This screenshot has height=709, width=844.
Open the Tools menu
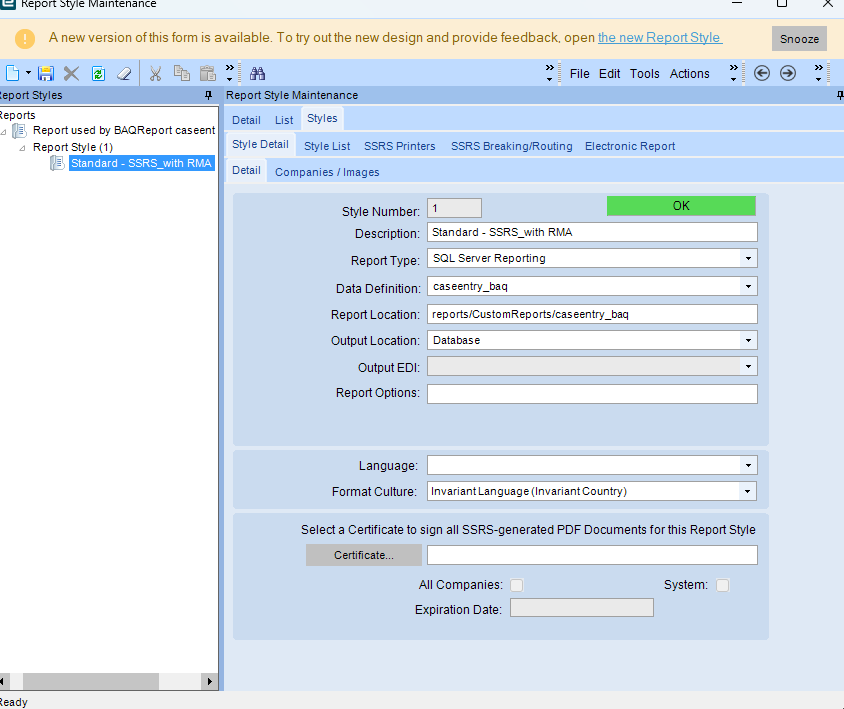pos(645,74)
